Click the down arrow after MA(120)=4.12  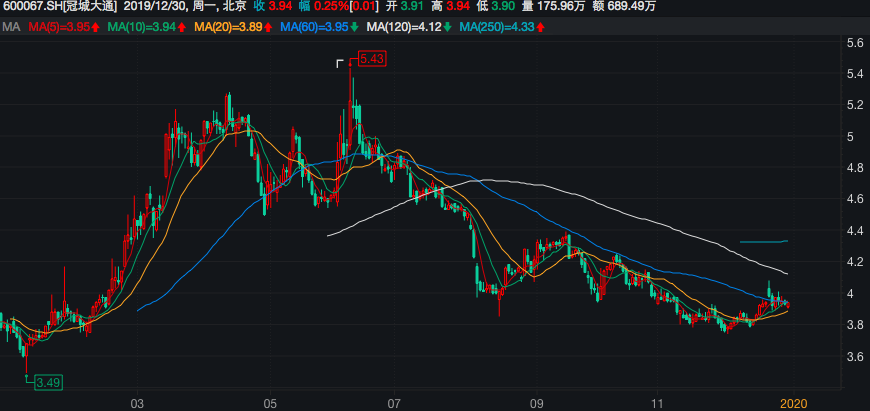(447, 25)
